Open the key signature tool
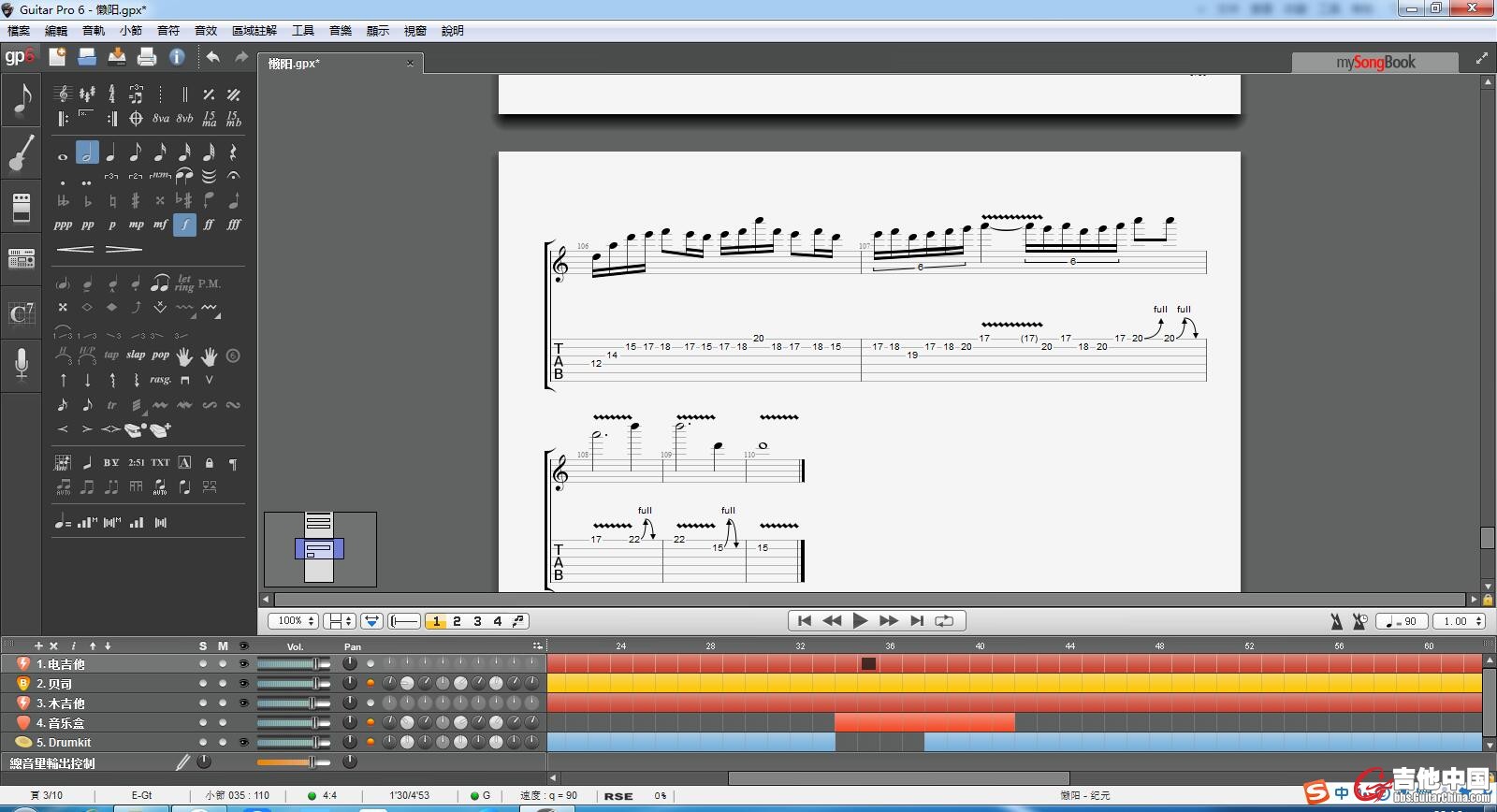 [87, 94]
